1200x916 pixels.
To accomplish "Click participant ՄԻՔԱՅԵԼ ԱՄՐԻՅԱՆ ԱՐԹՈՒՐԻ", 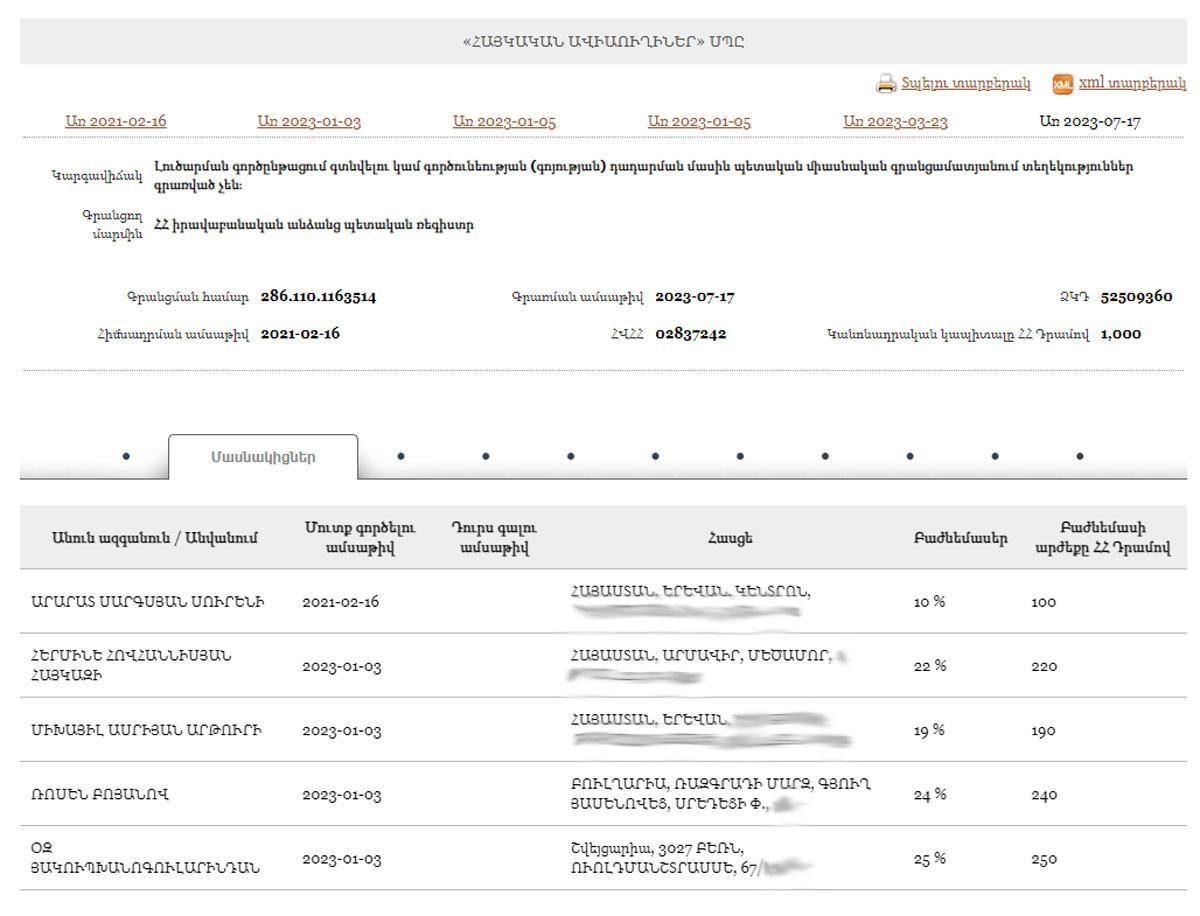I will 147,730.
